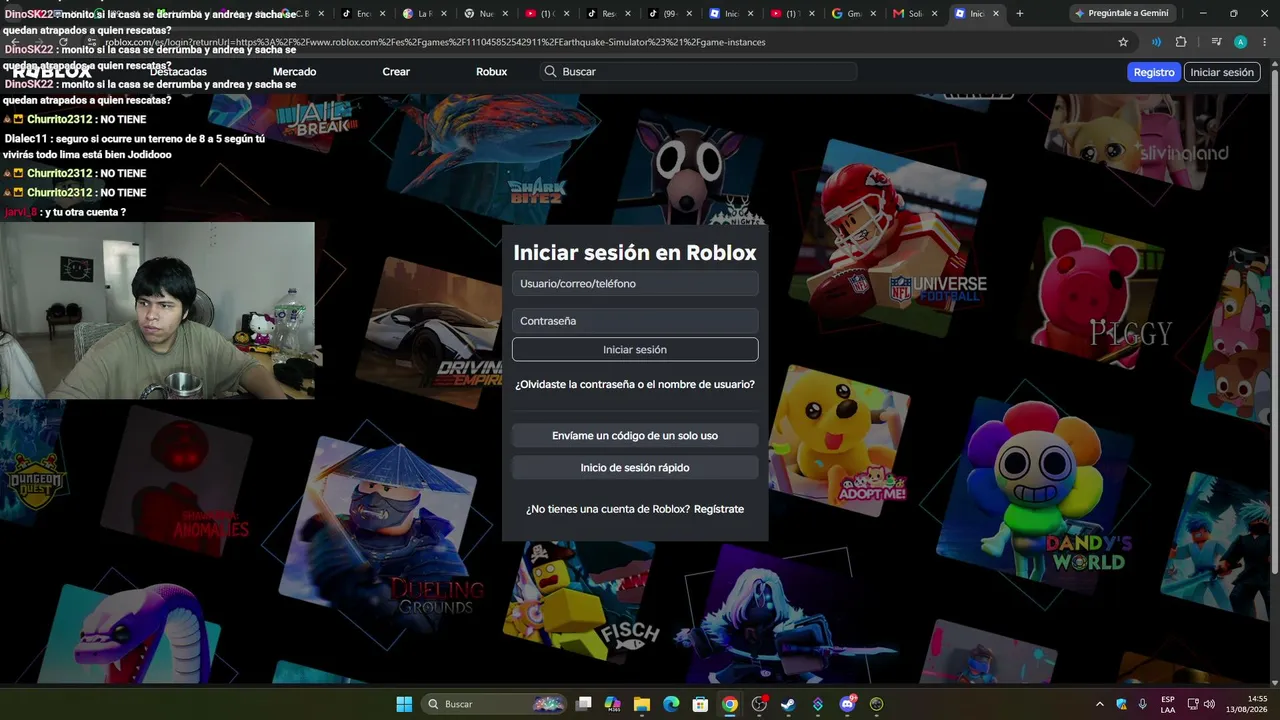Open File Explorer from the taskbar

click(x=642, y=704)
